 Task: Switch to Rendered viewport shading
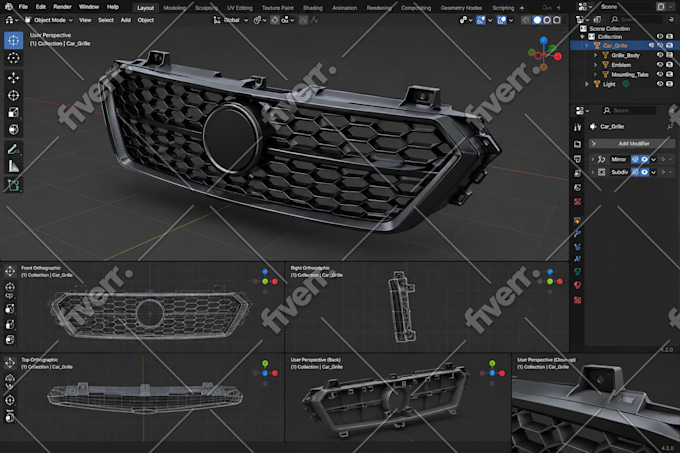pos(557,20)
